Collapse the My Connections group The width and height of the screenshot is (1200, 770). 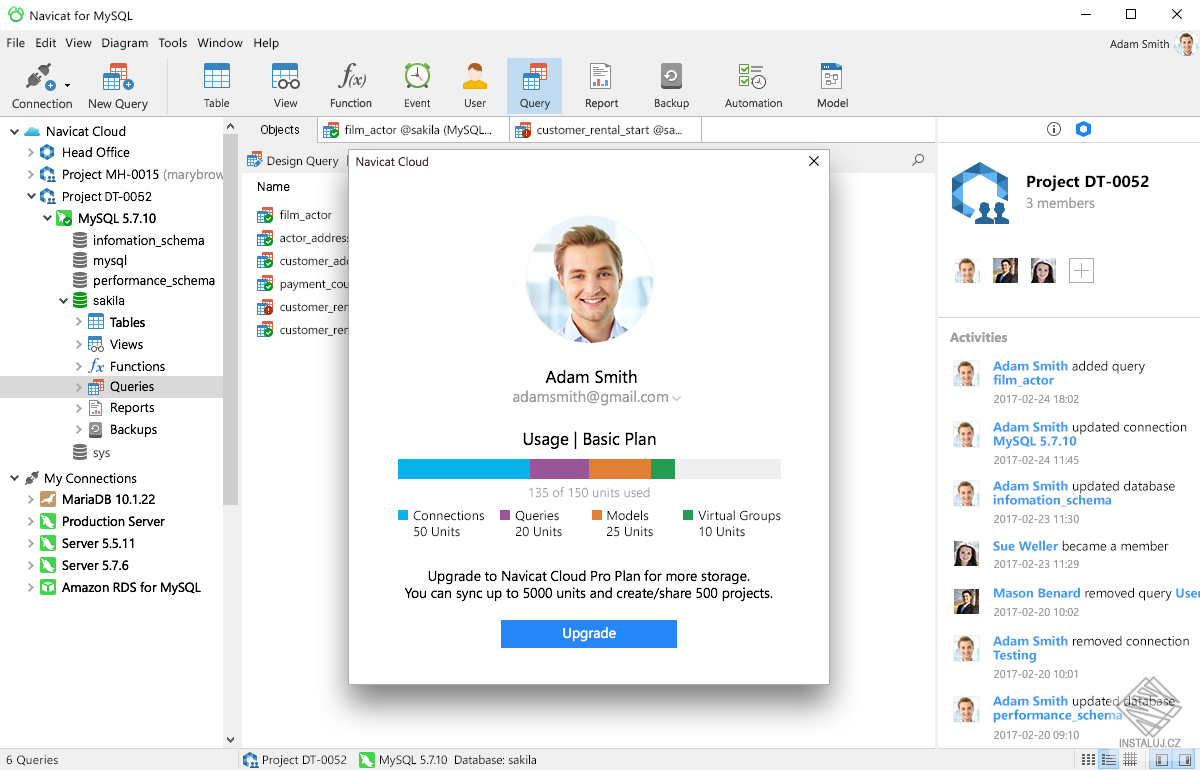point(14,478)
